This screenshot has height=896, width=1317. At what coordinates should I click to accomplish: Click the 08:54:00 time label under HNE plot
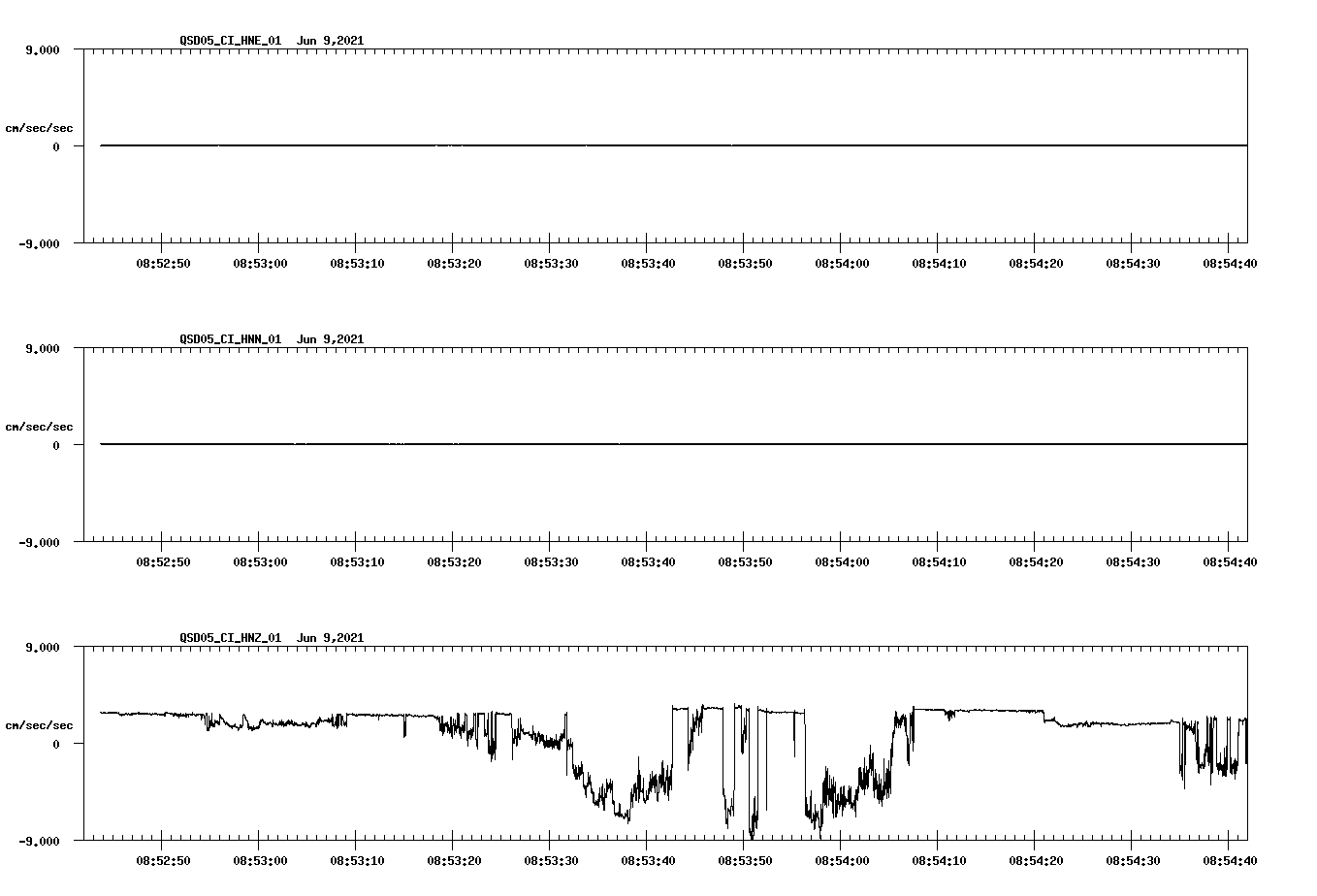coord(842,264)
